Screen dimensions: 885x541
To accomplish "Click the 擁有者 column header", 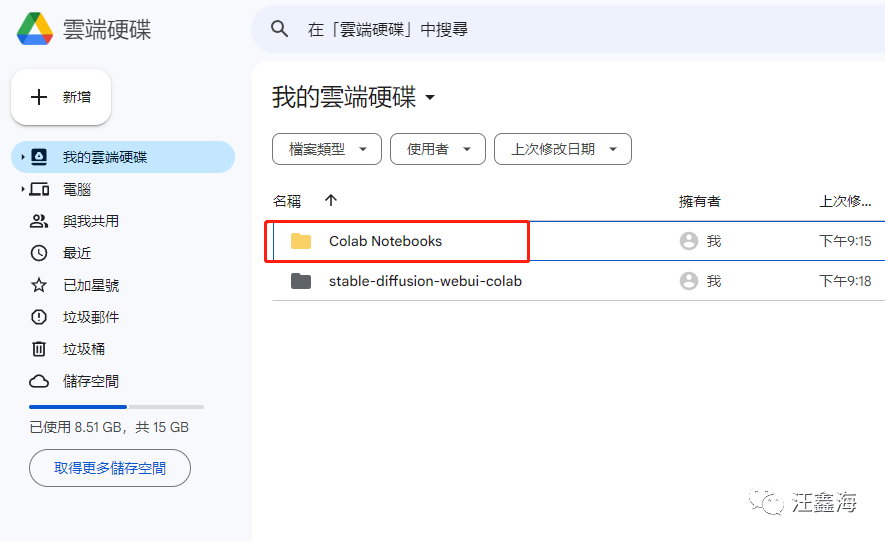I will pos(699,201).
